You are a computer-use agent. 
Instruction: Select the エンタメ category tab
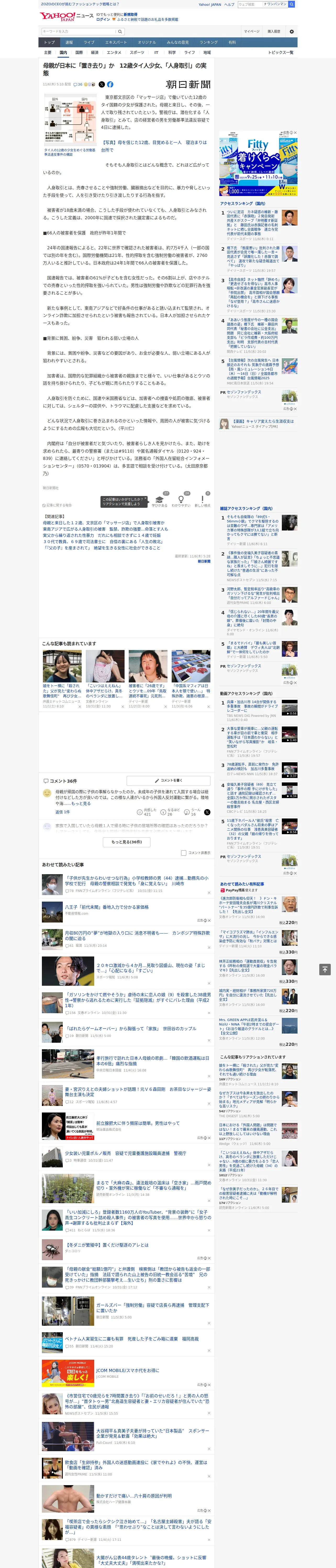coord(114,52)
